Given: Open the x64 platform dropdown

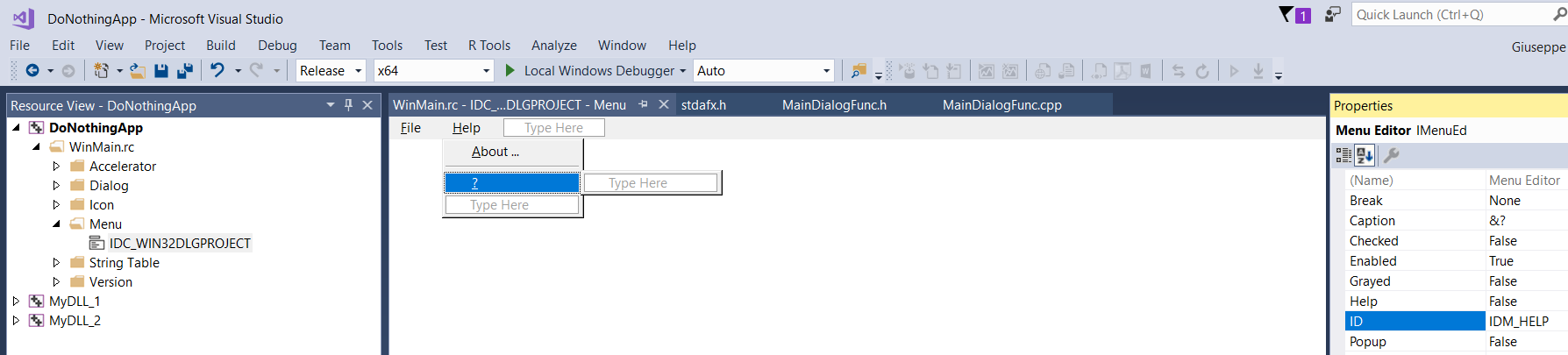Looking at the screenshot, I should click(x=487, y=70).
